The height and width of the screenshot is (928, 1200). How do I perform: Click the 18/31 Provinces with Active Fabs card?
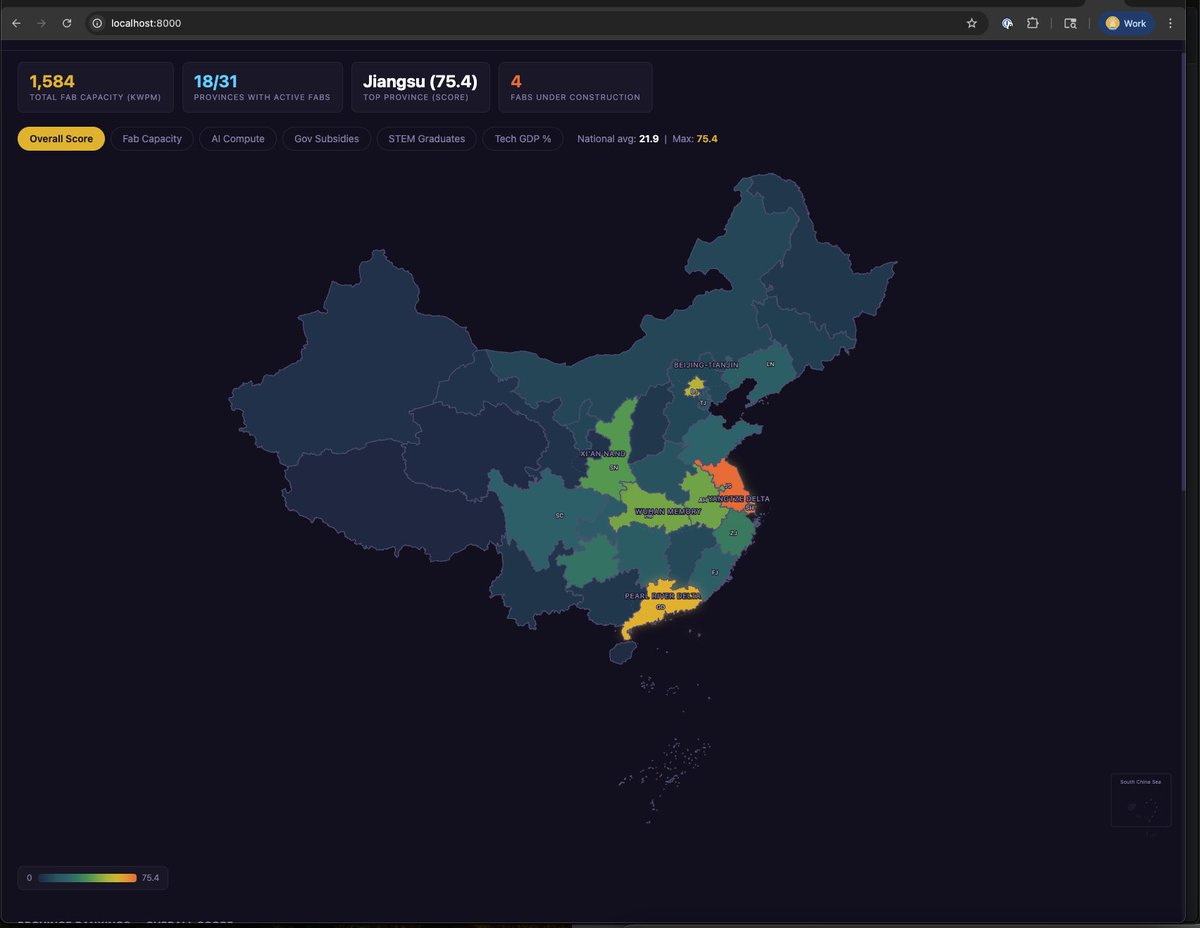click(x=262, y=87)
